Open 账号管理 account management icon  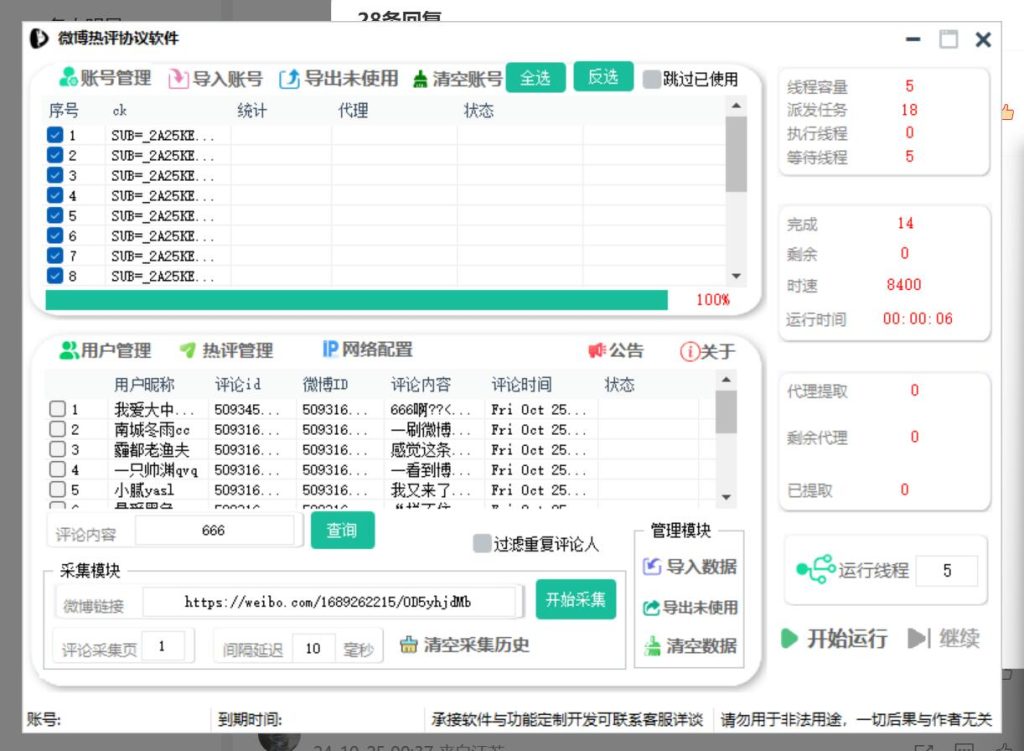68,78
